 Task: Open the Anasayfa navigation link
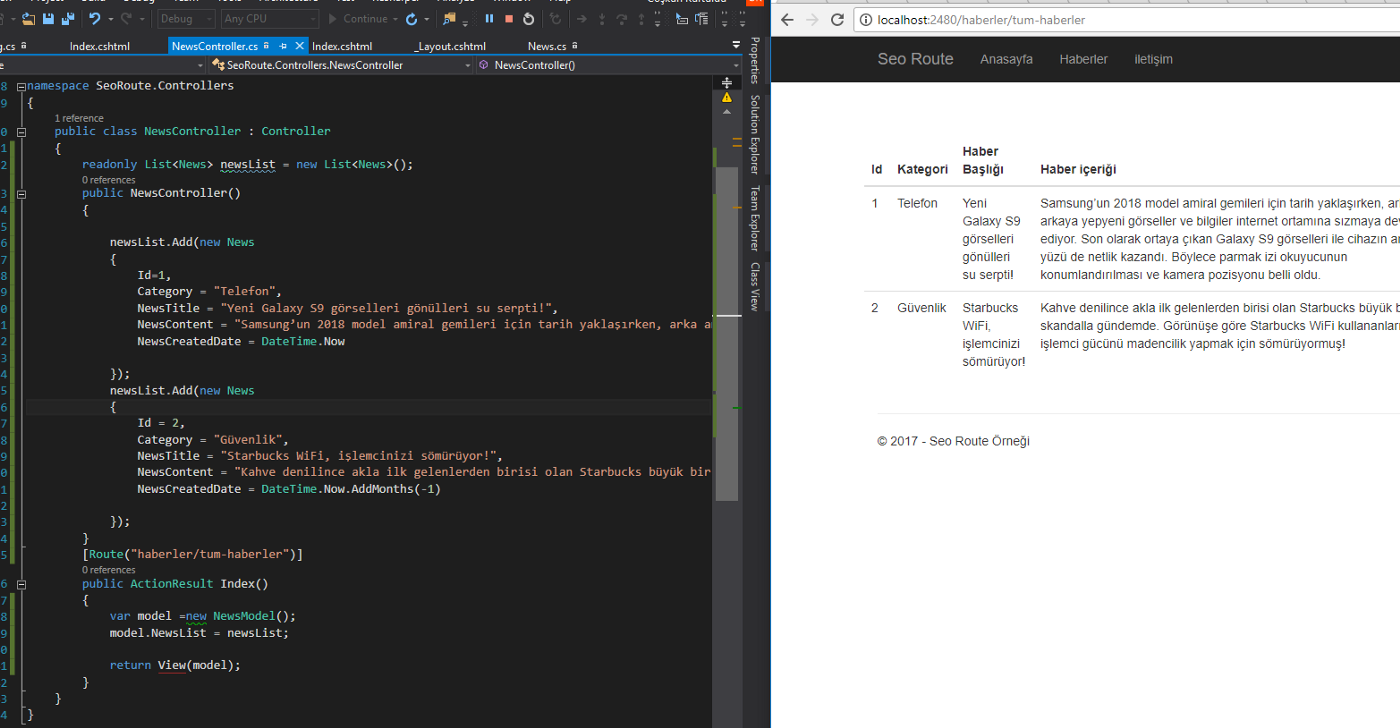pos(1006,59)
